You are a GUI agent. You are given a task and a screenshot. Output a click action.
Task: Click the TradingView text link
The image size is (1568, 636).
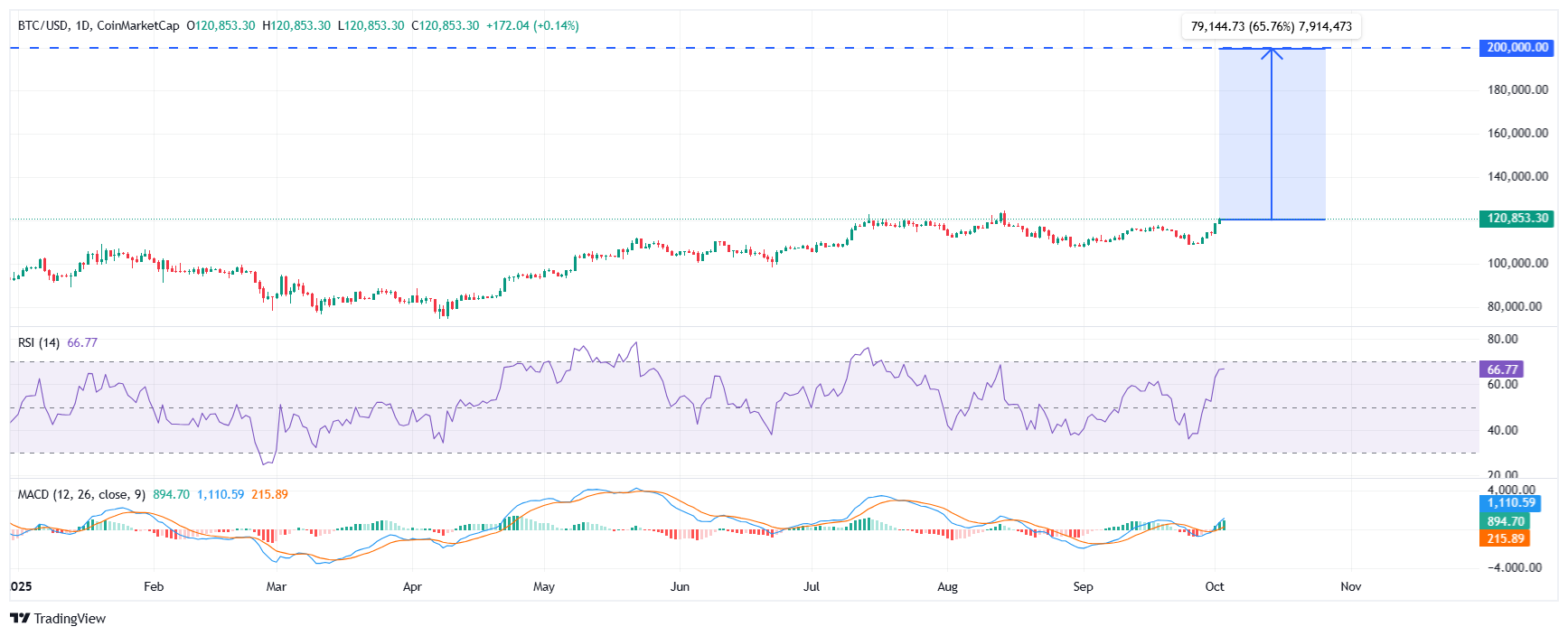(x=70, y=619)
